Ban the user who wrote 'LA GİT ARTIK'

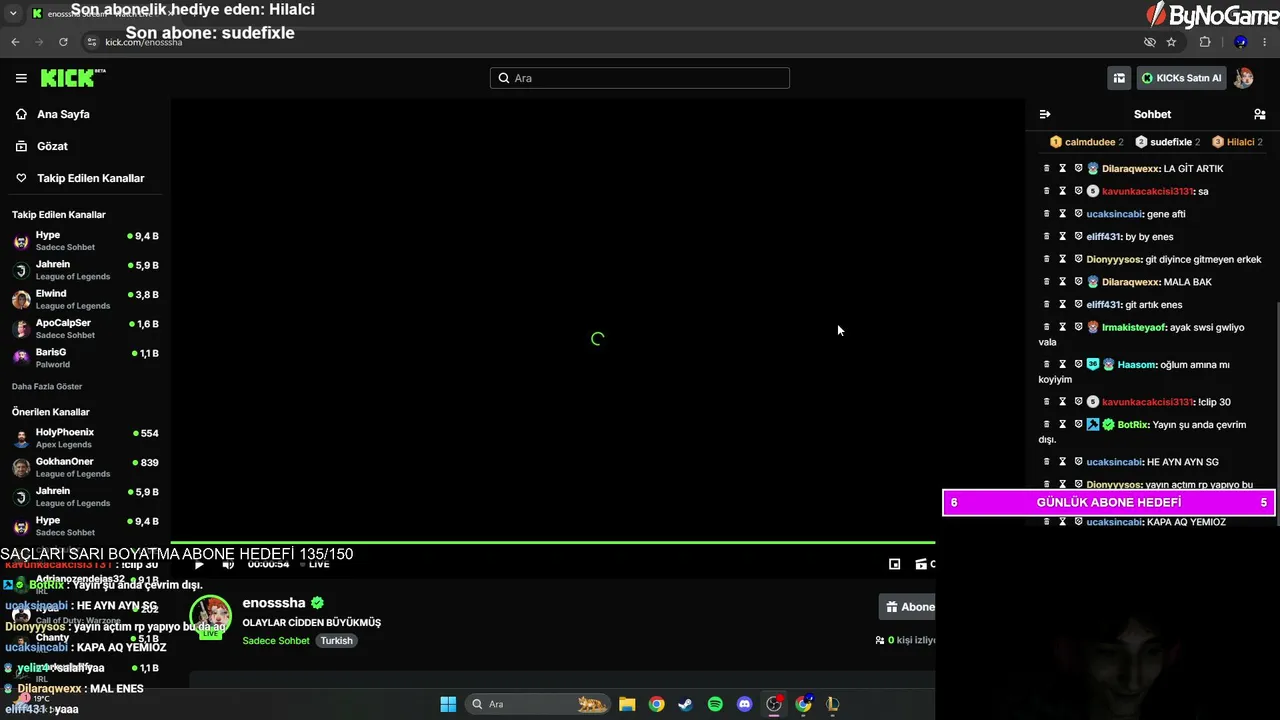coord(1079,168)
